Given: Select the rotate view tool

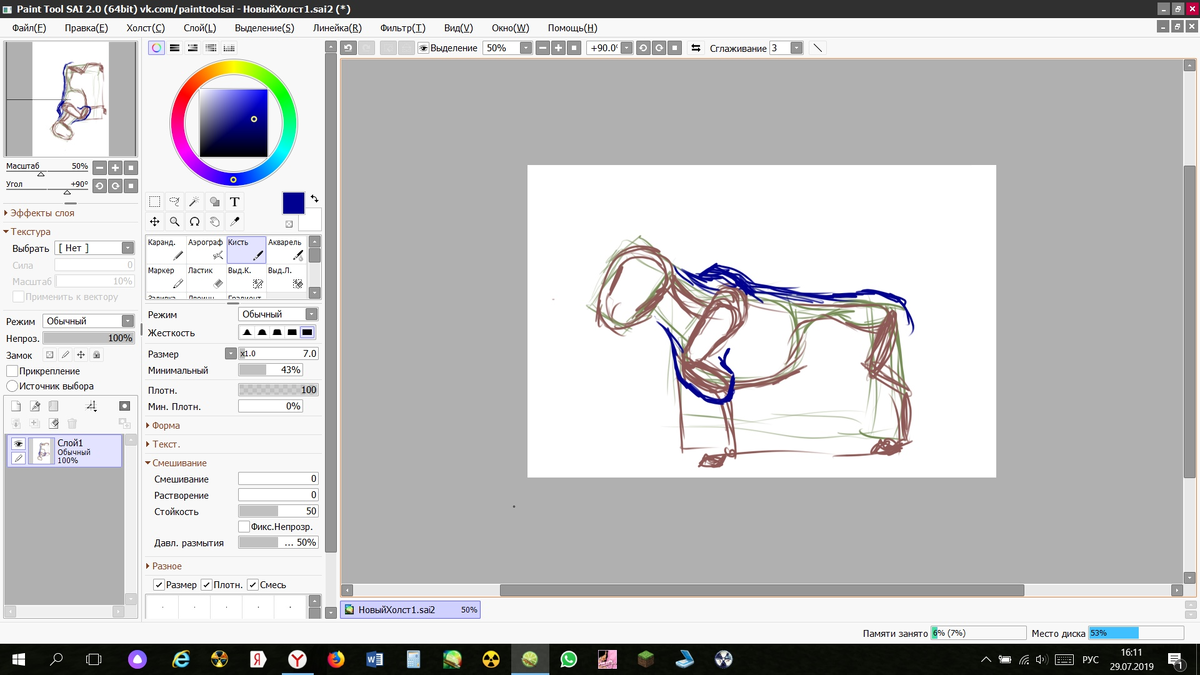Looking at the screenshot, I should coord(195,222).
